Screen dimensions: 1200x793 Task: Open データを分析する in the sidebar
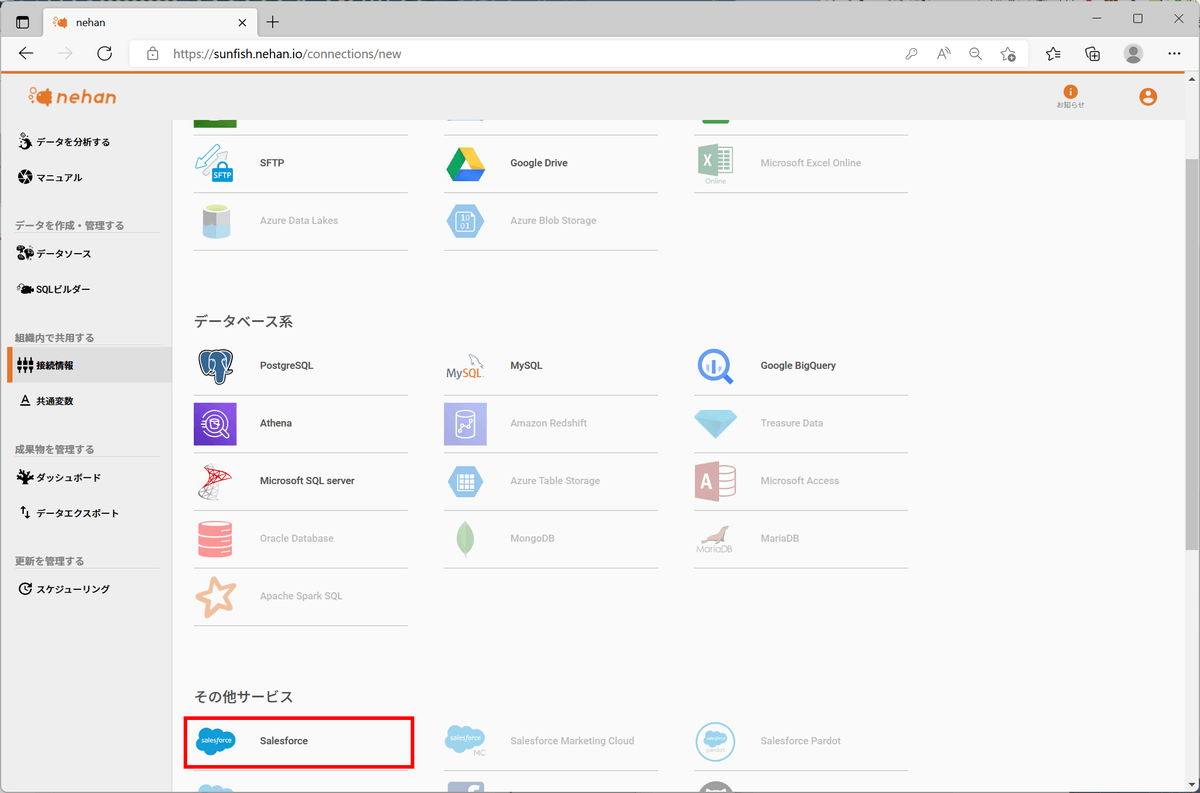(x=65, y=142)
